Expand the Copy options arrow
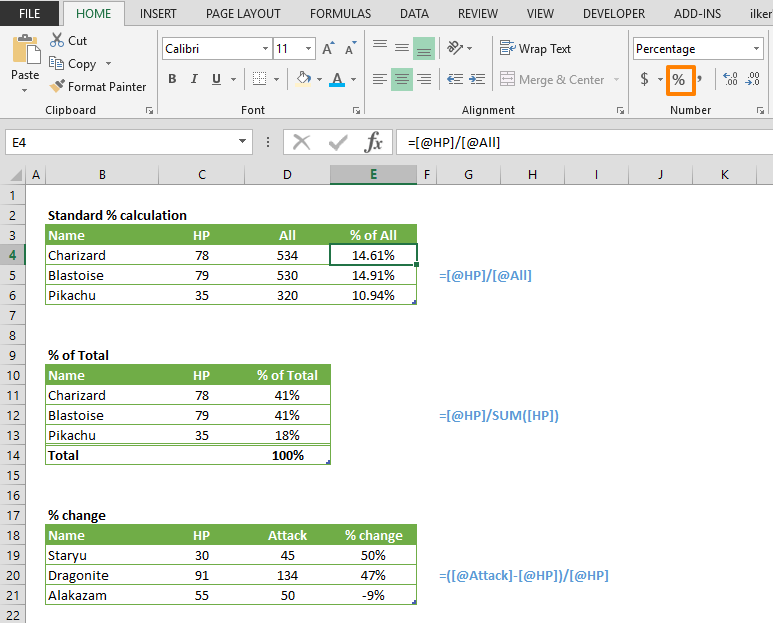773x623 pixels. click(x=108, y=64)
